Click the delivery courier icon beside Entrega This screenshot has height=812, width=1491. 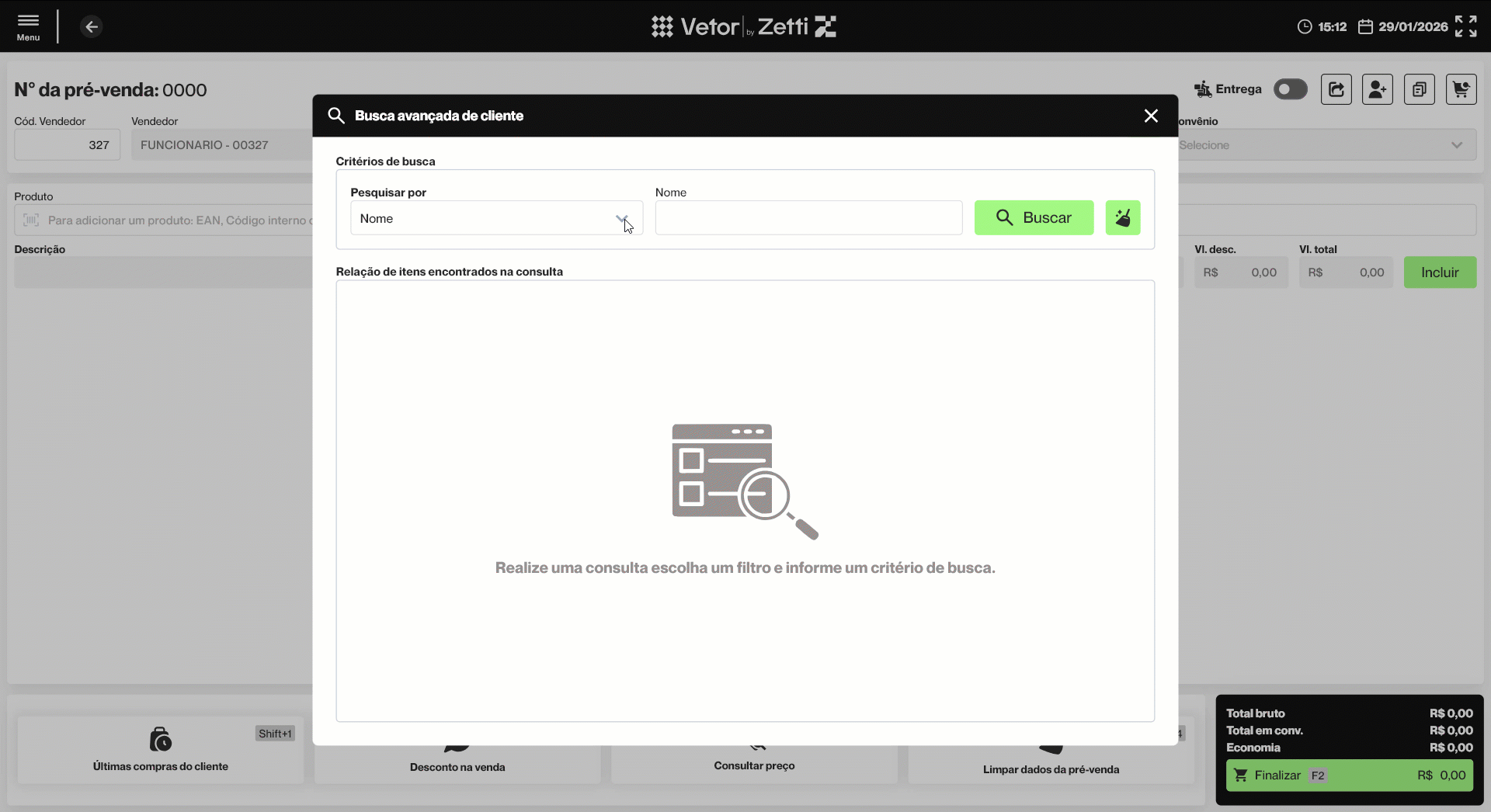pyautogui.click(x=1203, y=89)
